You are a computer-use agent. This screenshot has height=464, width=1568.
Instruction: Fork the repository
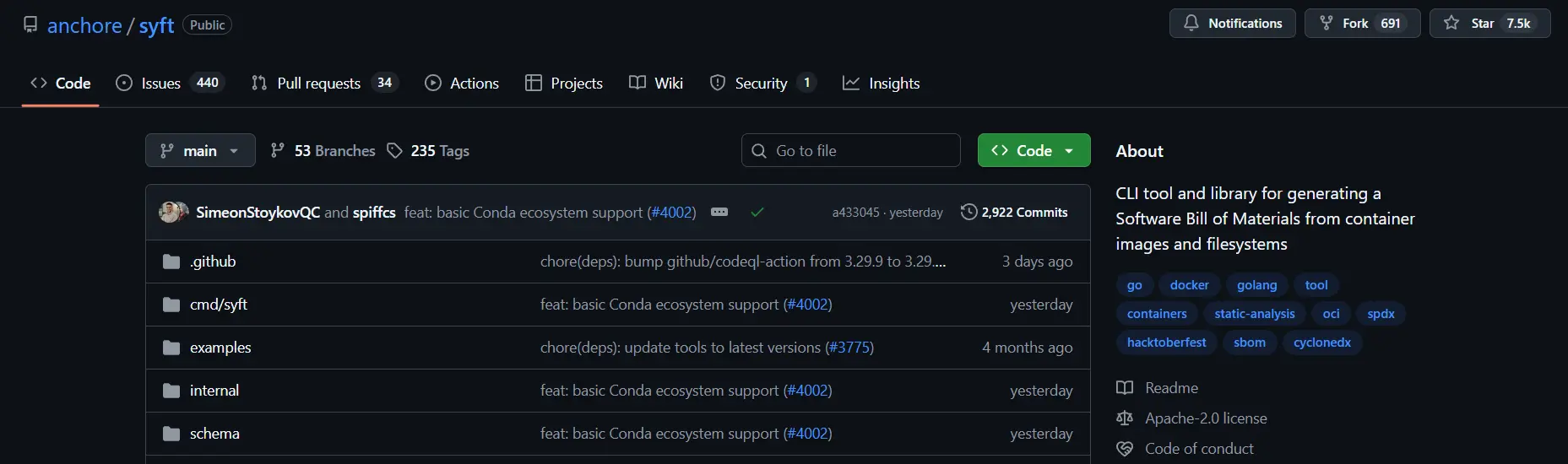[x=1362, y=24]
